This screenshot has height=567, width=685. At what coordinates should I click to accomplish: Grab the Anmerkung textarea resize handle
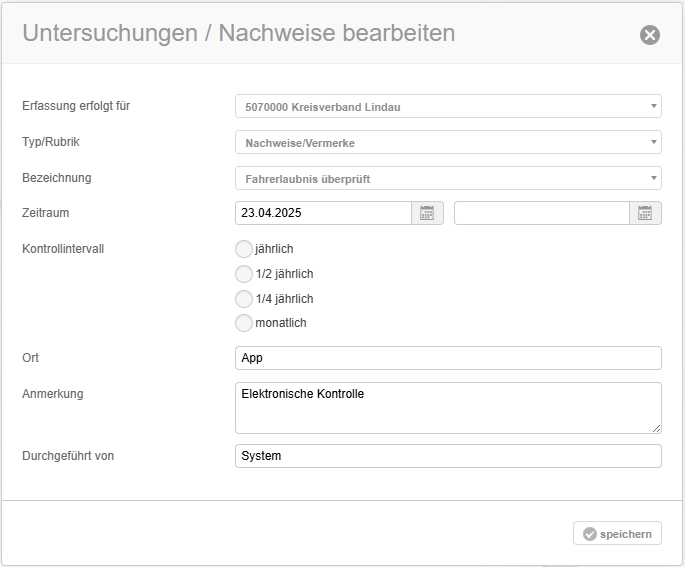pos(656,428)
